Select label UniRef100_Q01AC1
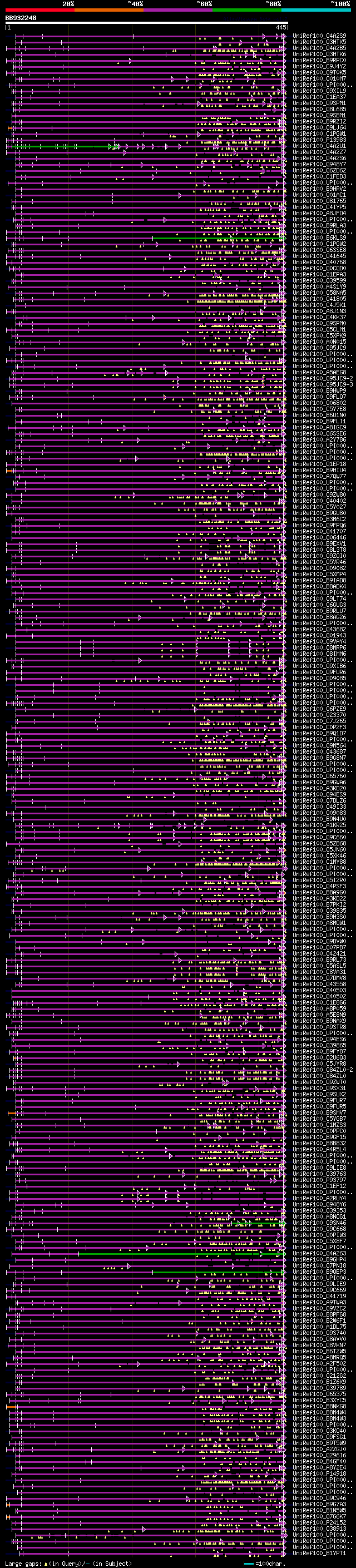 319,195
